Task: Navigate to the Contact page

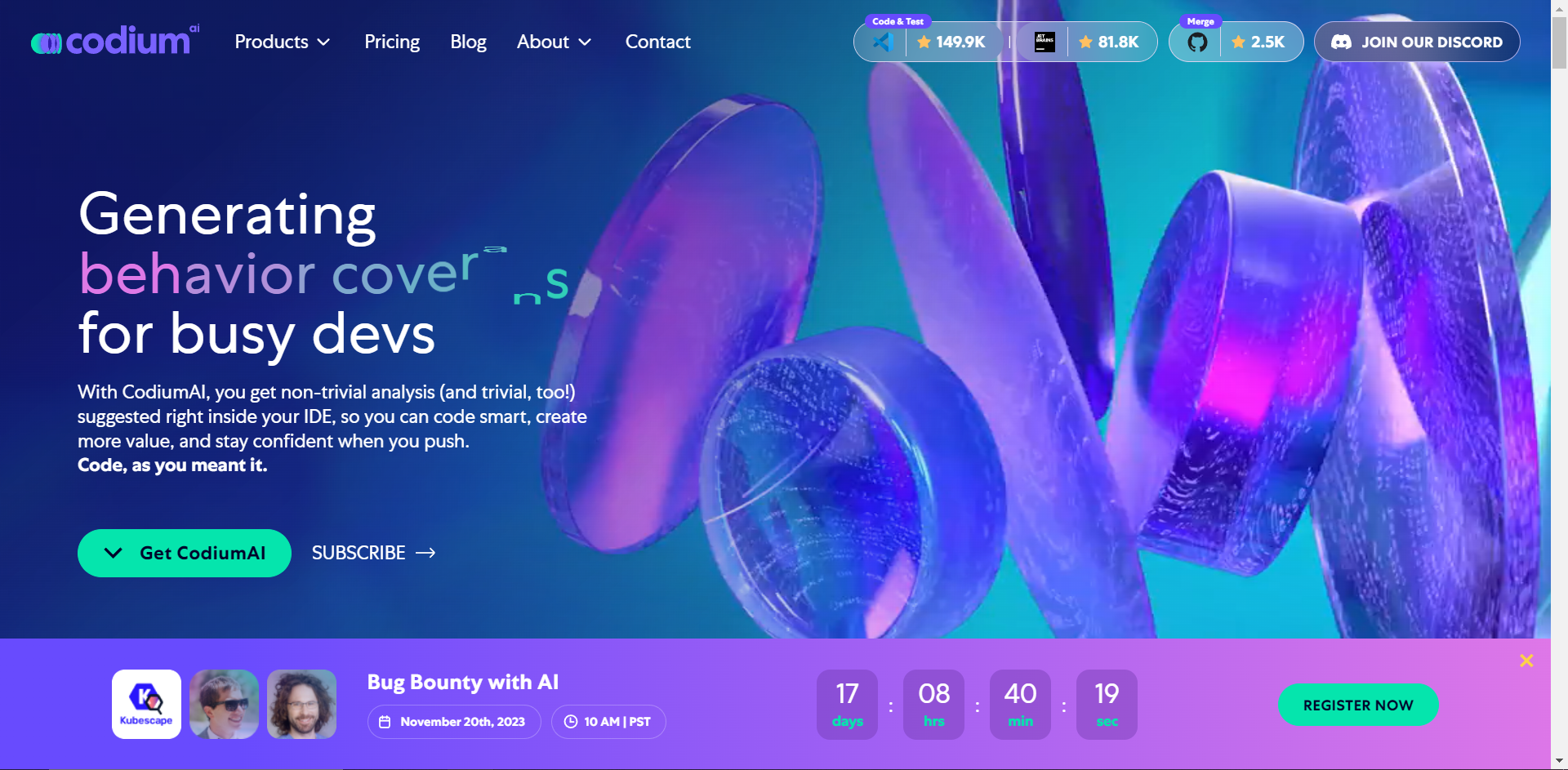Action: pyautogui.click(x=657, y=42)
